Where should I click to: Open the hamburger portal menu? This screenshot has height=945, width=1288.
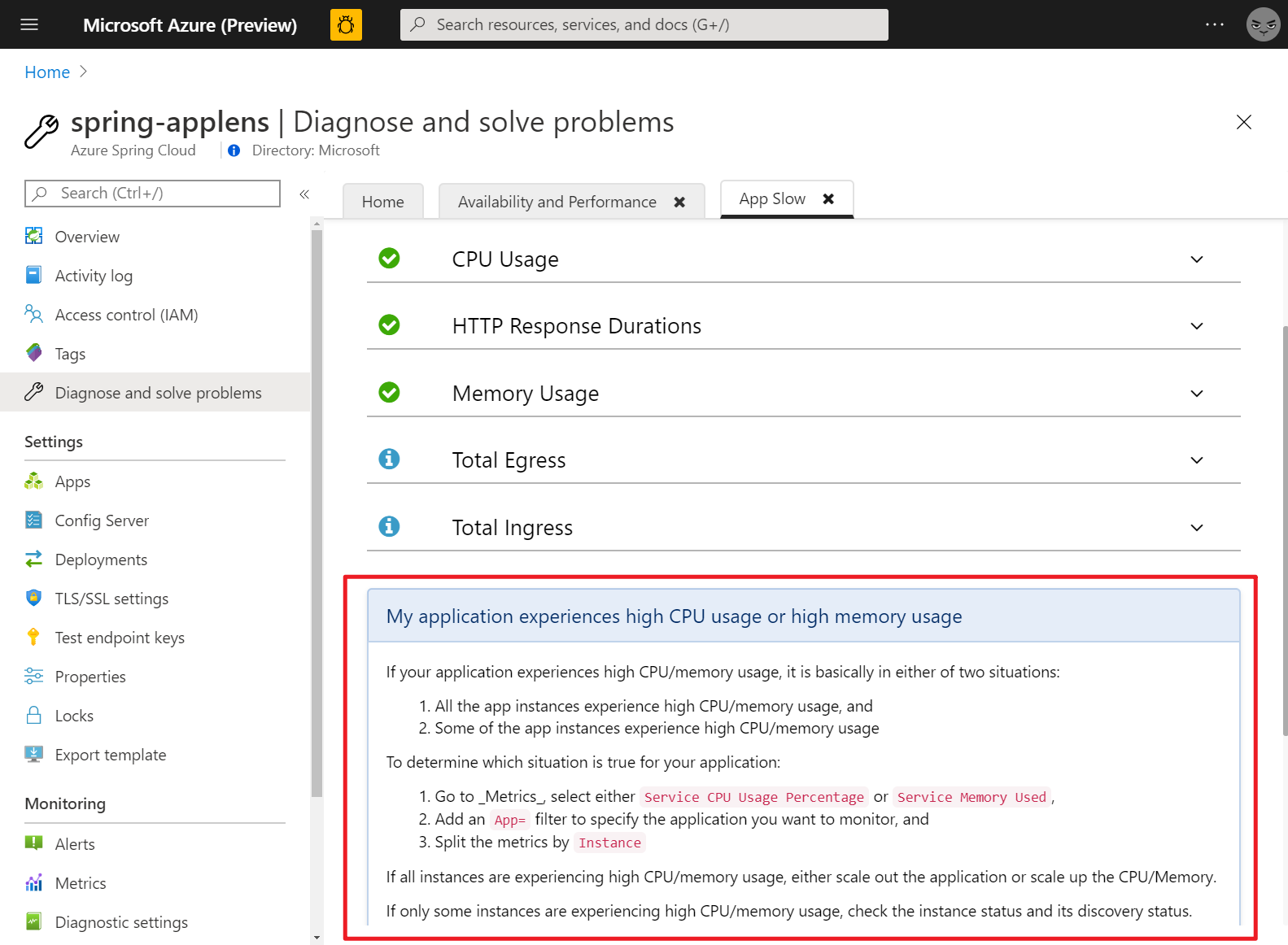click(29, 24)
